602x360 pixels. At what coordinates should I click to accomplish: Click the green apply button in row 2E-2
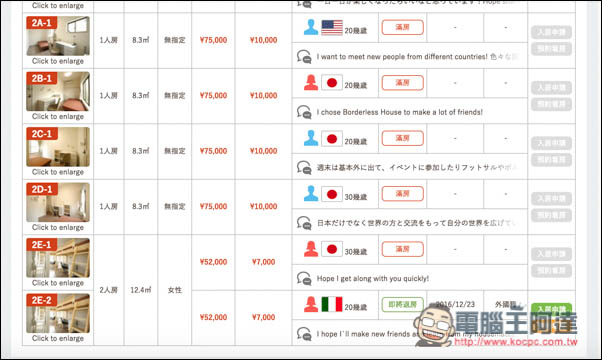point(551,308)
